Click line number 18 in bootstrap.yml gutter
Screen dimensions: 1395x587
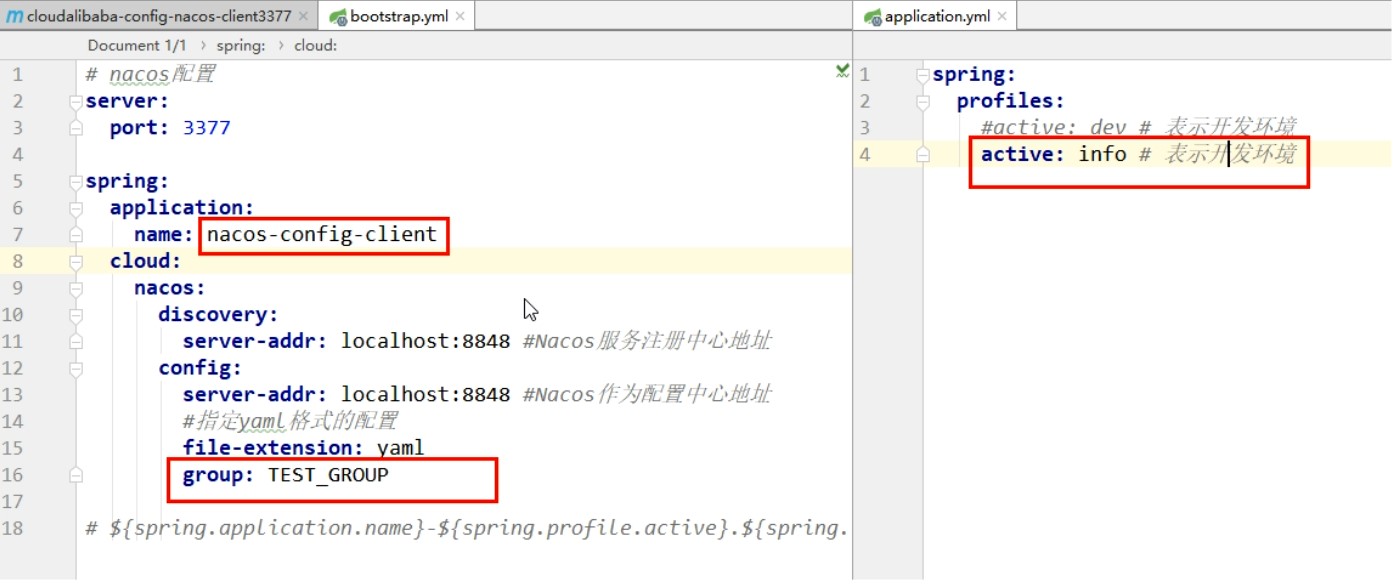coord(12,528)
